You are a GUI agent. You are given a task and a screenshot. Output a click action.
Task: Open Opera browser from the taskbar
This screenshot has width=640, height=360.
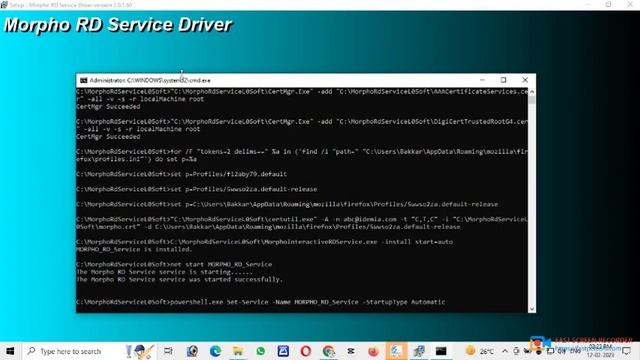(x=306, y=351)
